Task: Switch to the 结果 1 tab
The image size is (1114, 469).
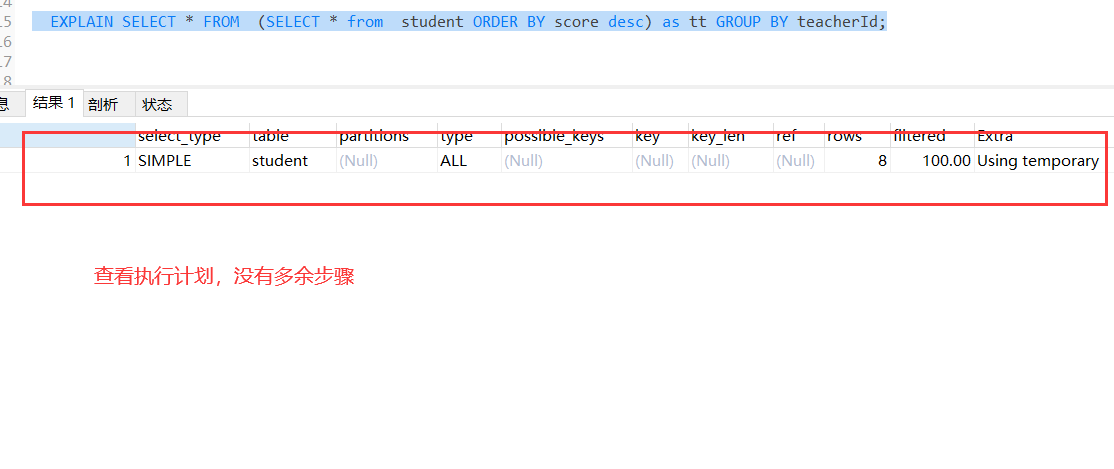Action: tap(54, 103)
